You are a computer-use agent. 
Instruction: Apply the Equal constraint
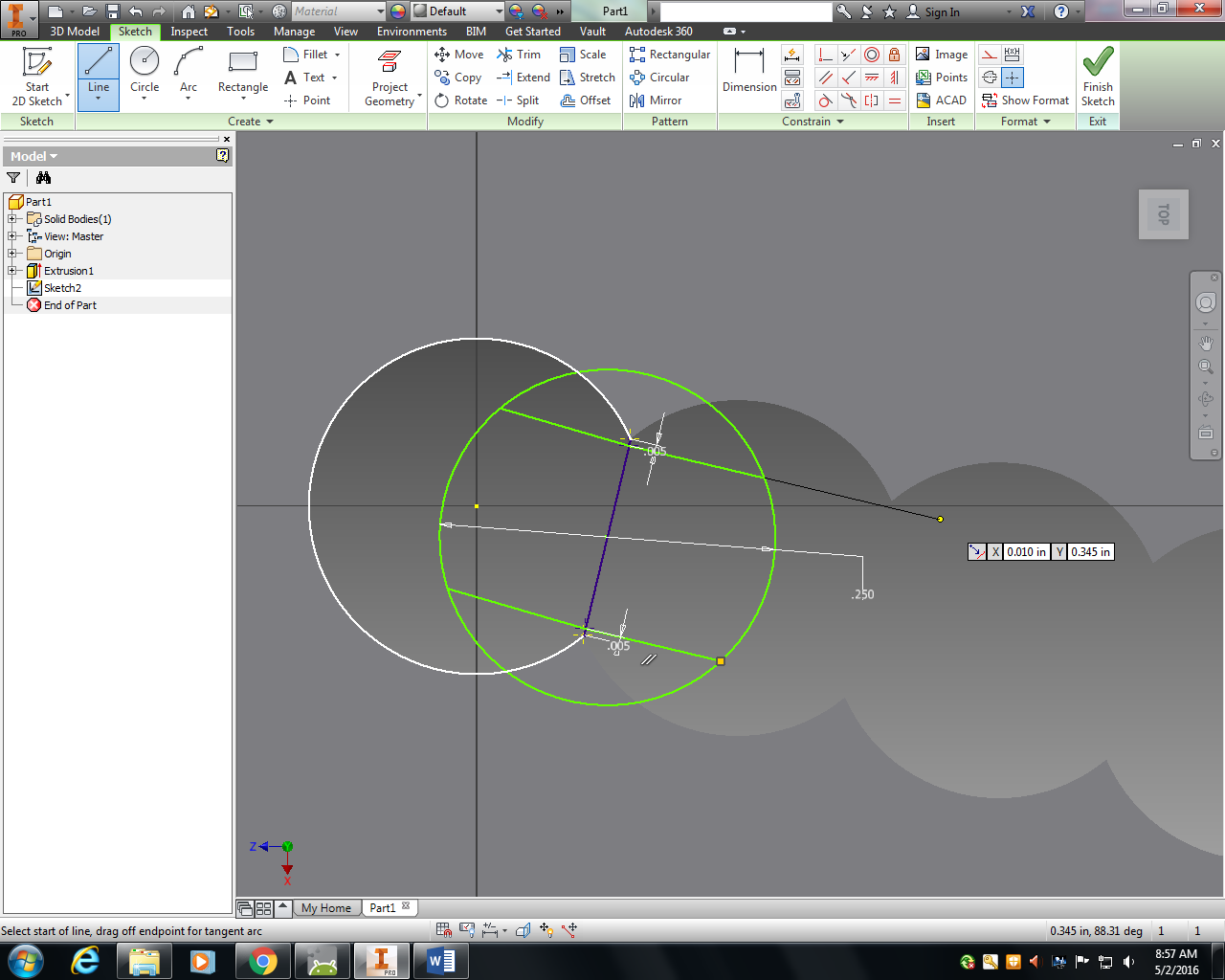point(895,100)
